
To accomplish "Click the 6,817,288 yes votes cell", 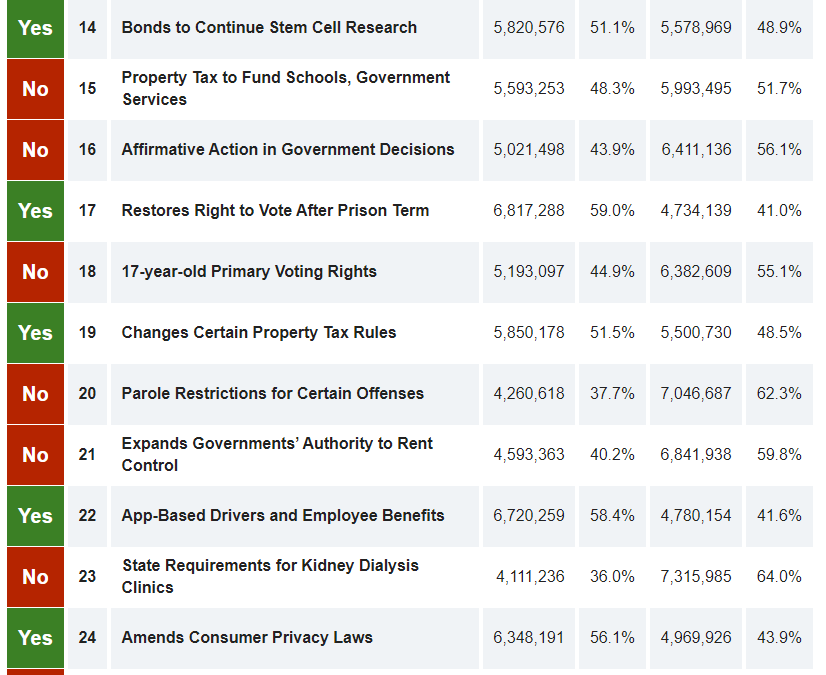I will [529, 211].
